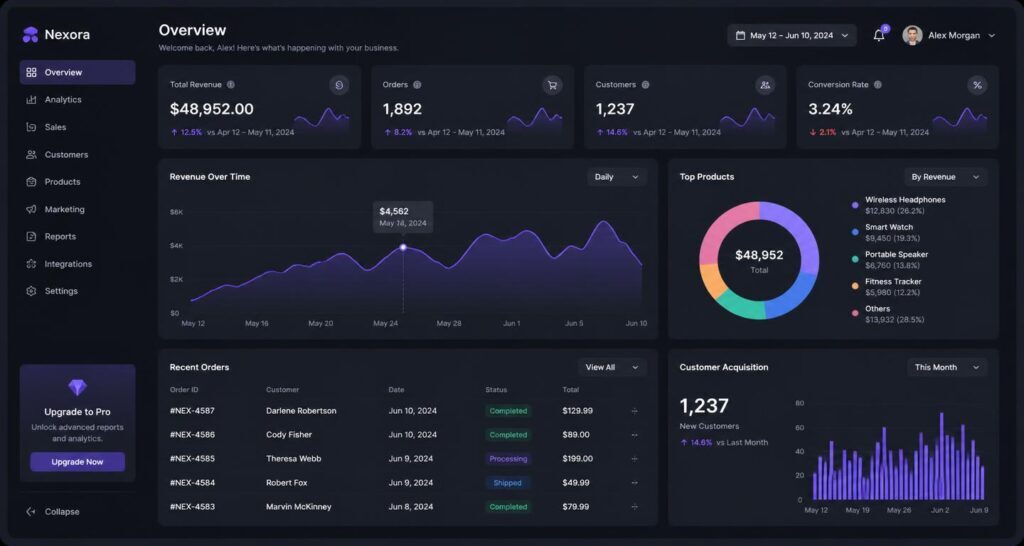Click the 2.1% conversion decrease indicator
The image size is (1024, 546).
click(x=822, y=133)
